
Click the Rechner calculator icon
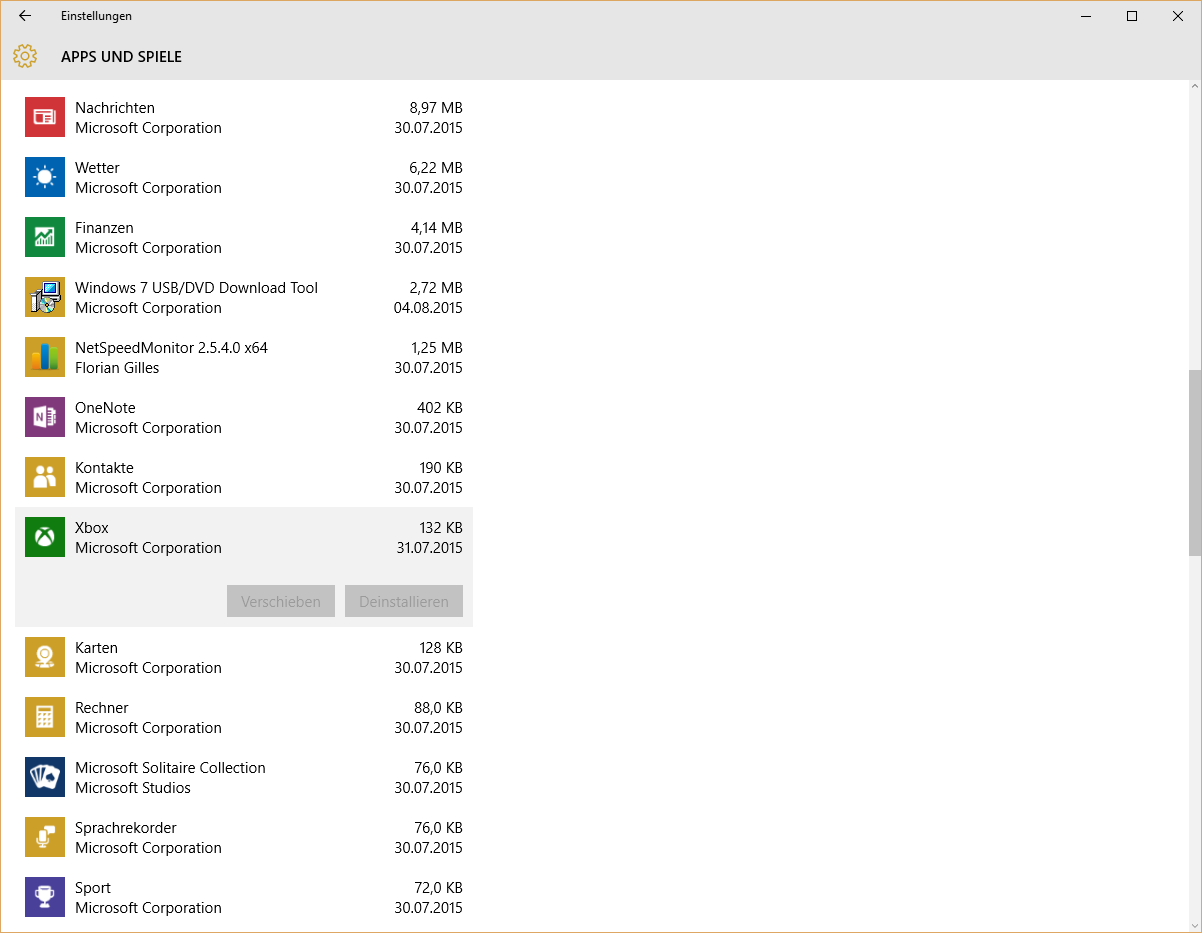point(45,717)
